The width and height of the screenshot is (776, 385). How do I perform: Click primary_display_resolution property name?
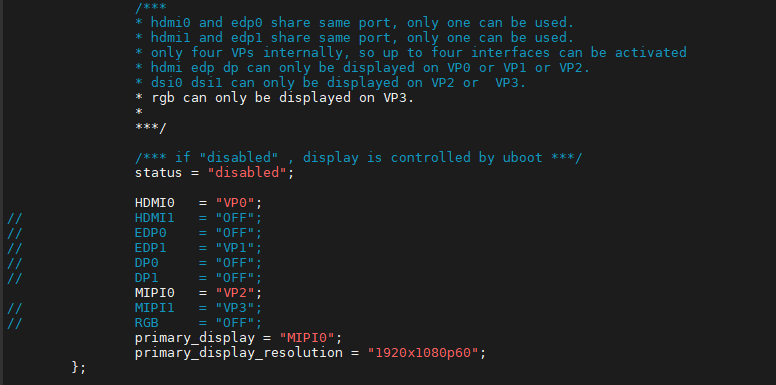tap(239, 353)
